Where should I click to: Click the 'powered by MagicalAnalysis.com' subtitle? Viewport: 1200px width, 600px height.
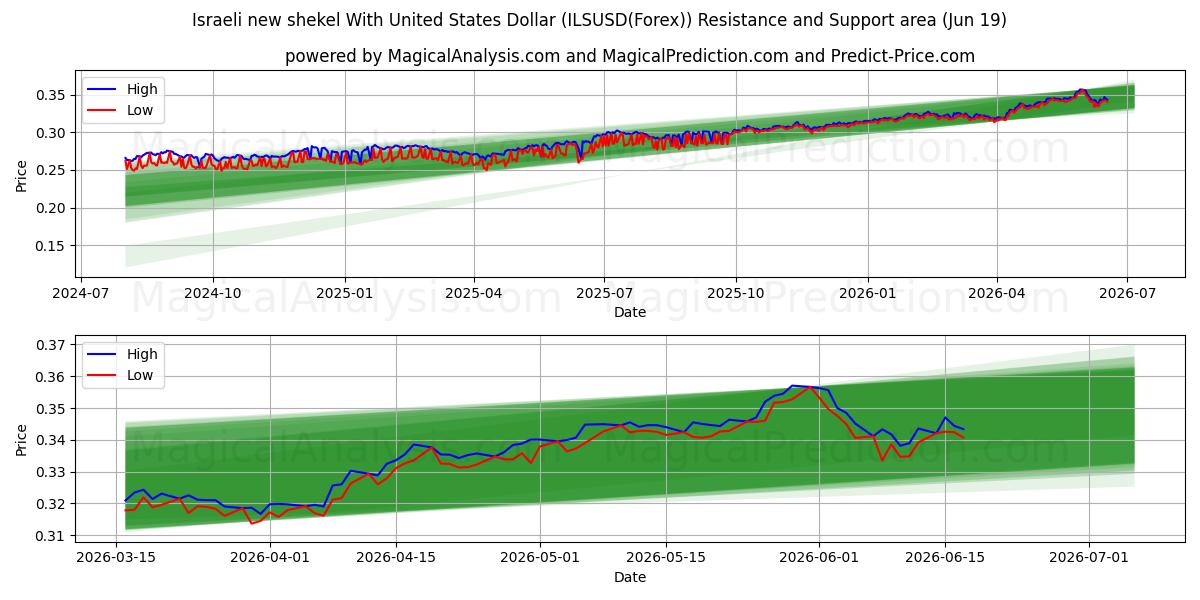tap(630, 56)
